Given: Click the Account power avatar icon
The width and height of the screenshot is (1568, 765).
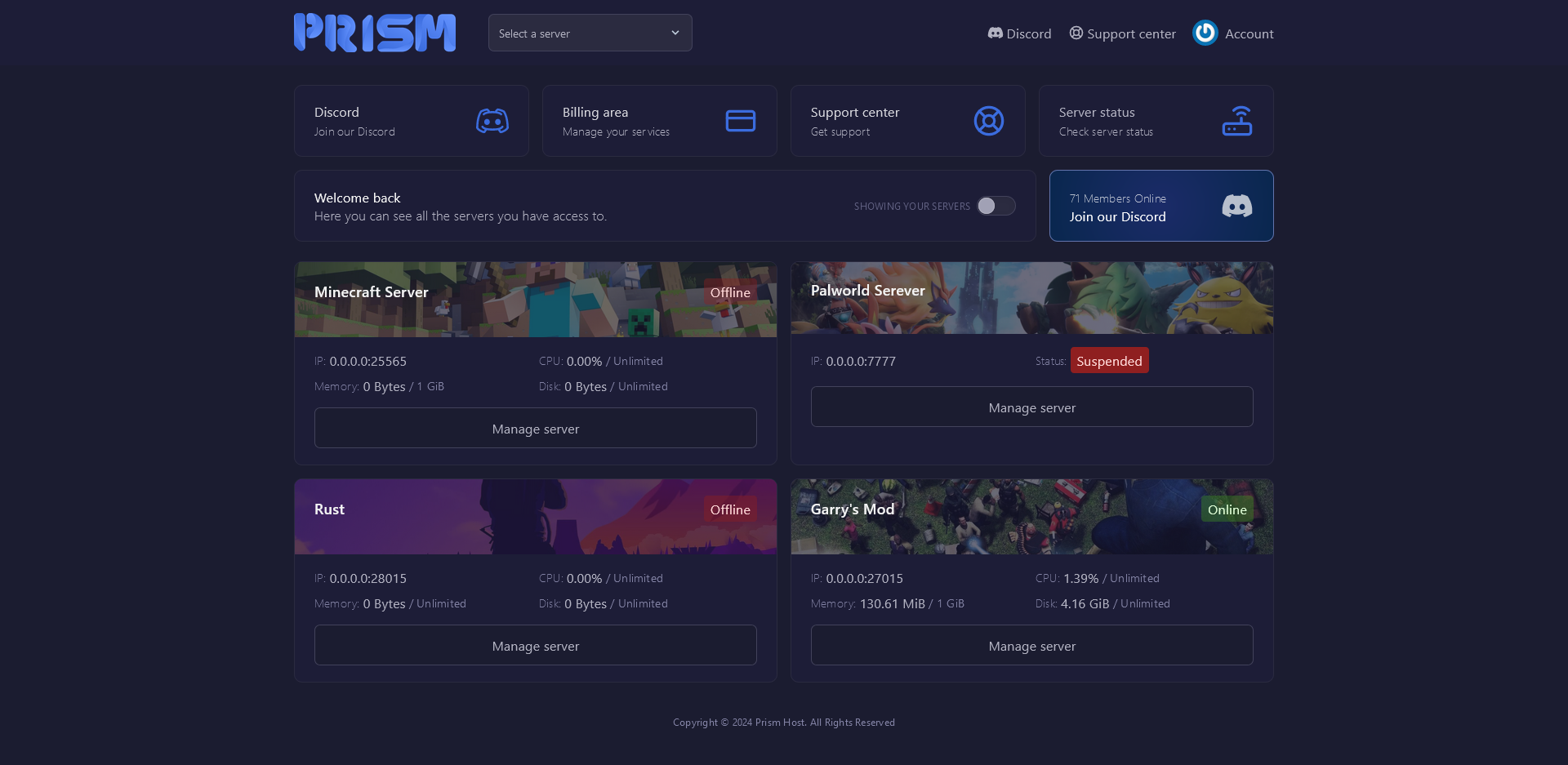Looking at the screenshot, I should click(1205, 33).
